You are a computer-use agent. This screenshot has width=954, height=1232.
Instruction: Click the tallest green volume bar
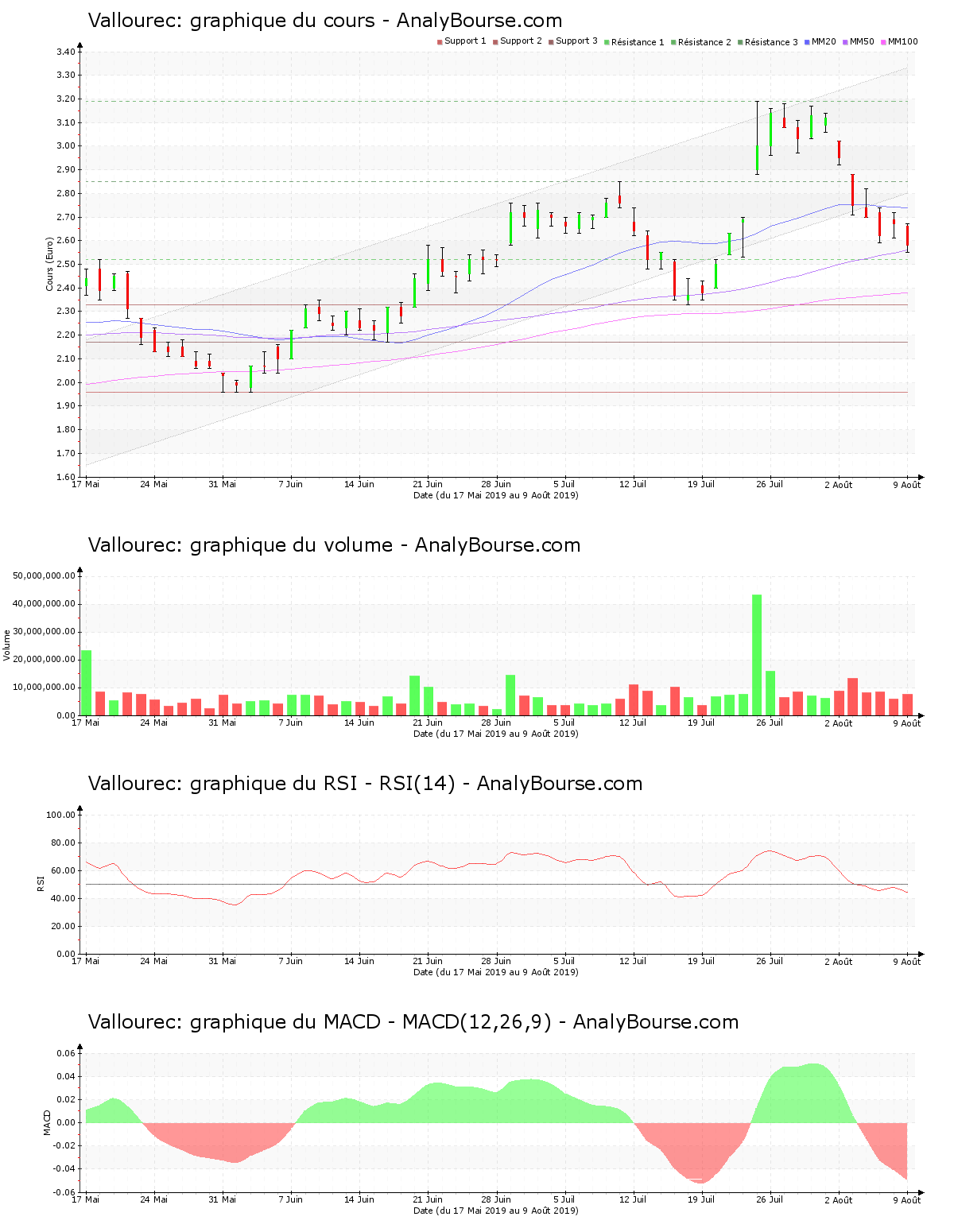point(757,655)
